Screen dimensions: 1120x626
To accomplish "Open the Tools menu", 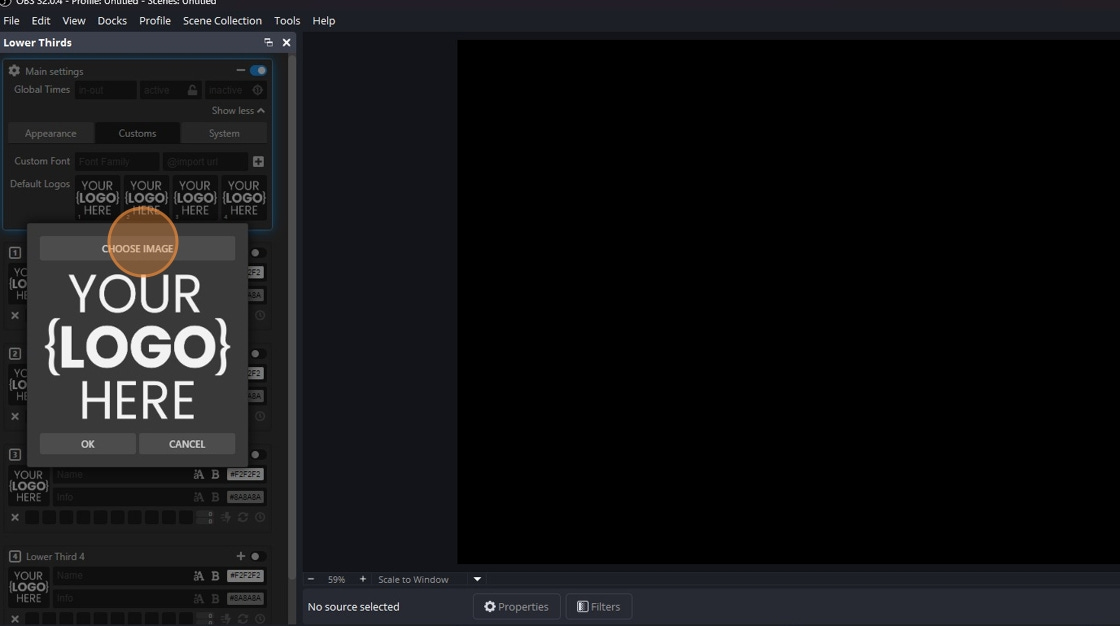I will click(287, 21).
